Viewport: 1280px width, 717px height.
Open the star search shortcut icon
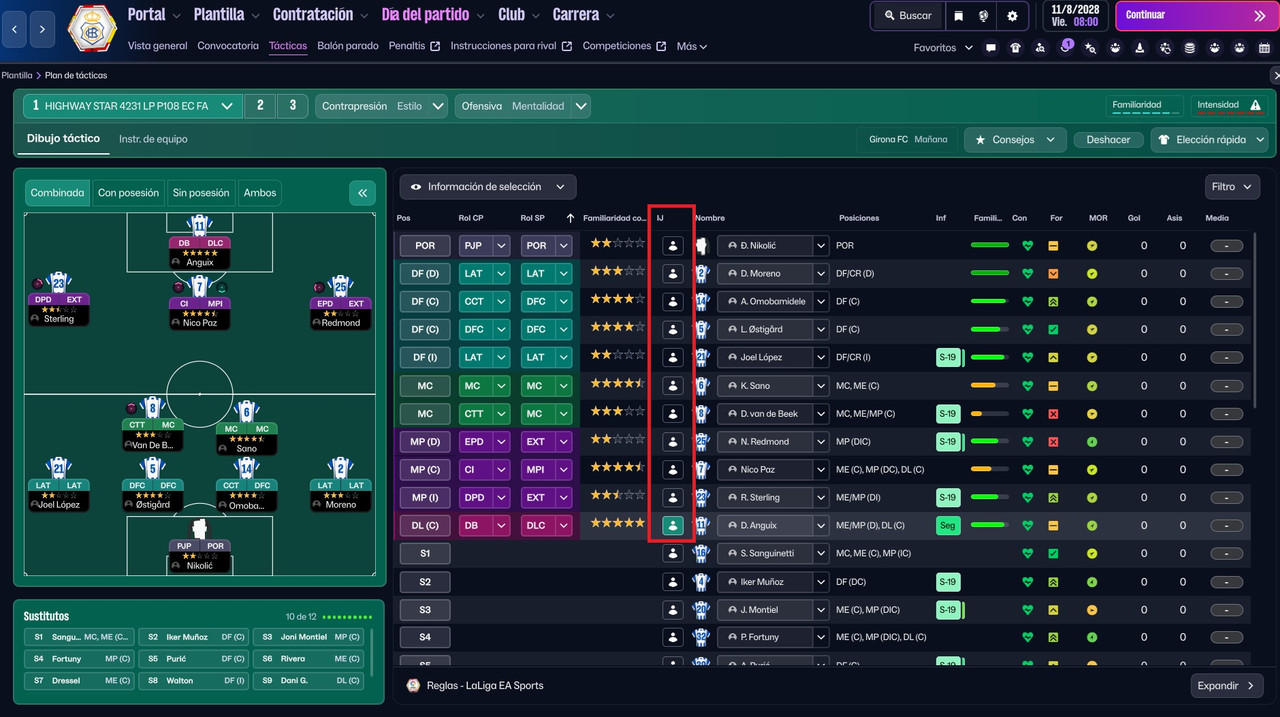[1090, 47]
